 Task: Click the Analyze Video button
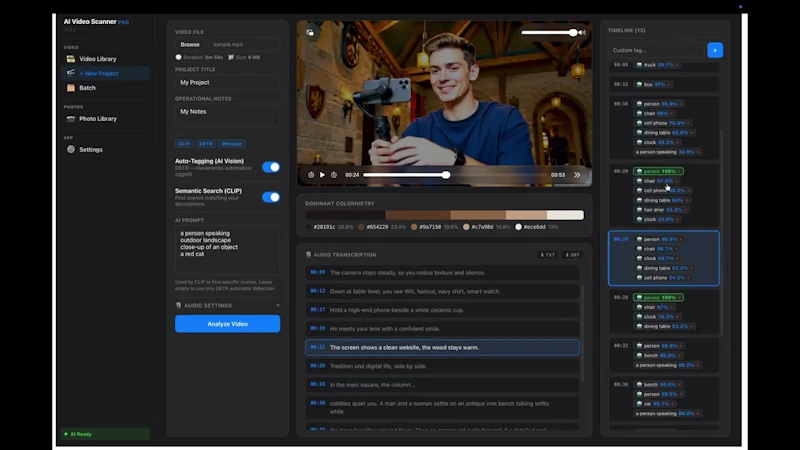(227, 324)
